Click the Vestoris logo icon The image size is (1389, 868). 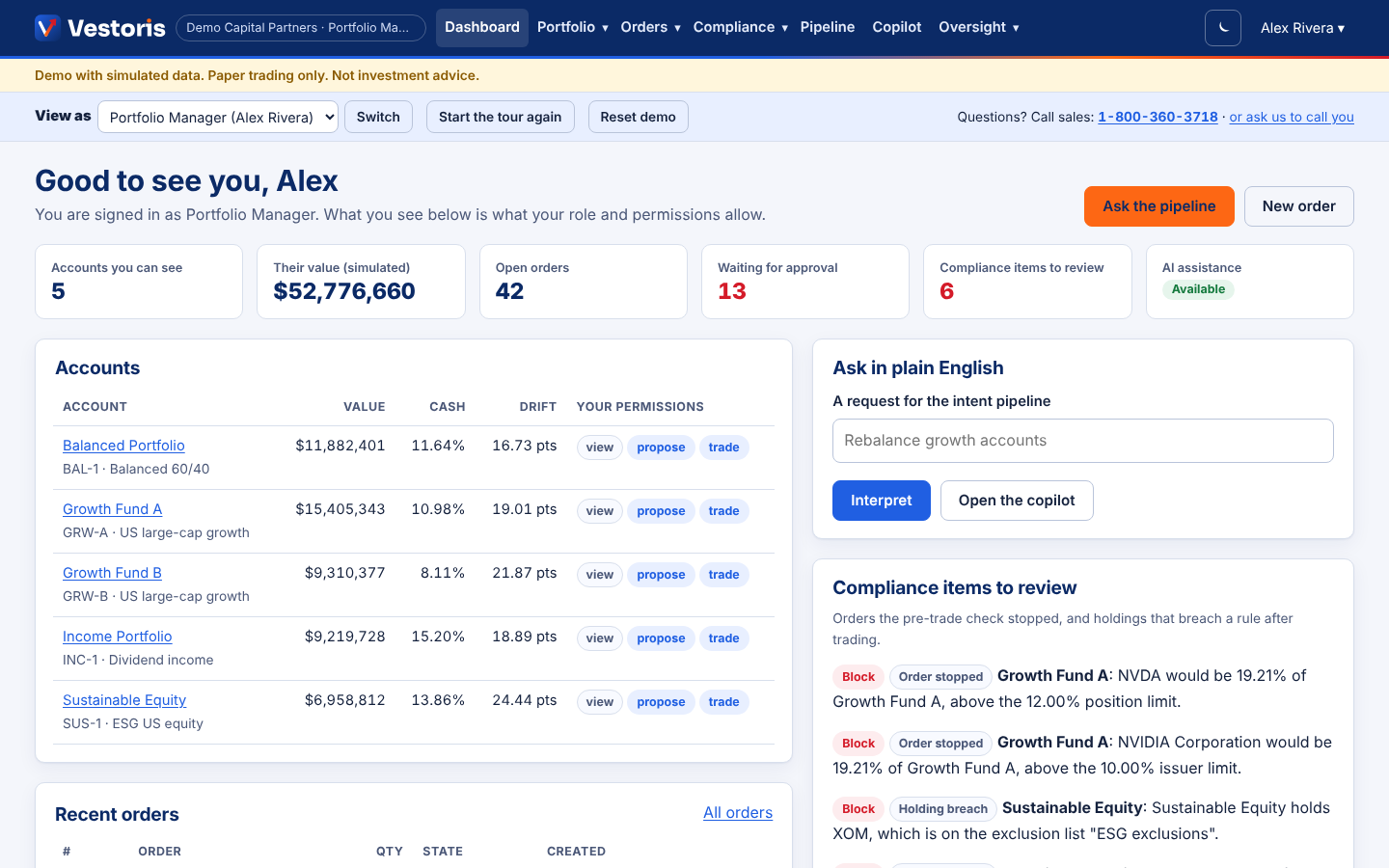(47, 27)
